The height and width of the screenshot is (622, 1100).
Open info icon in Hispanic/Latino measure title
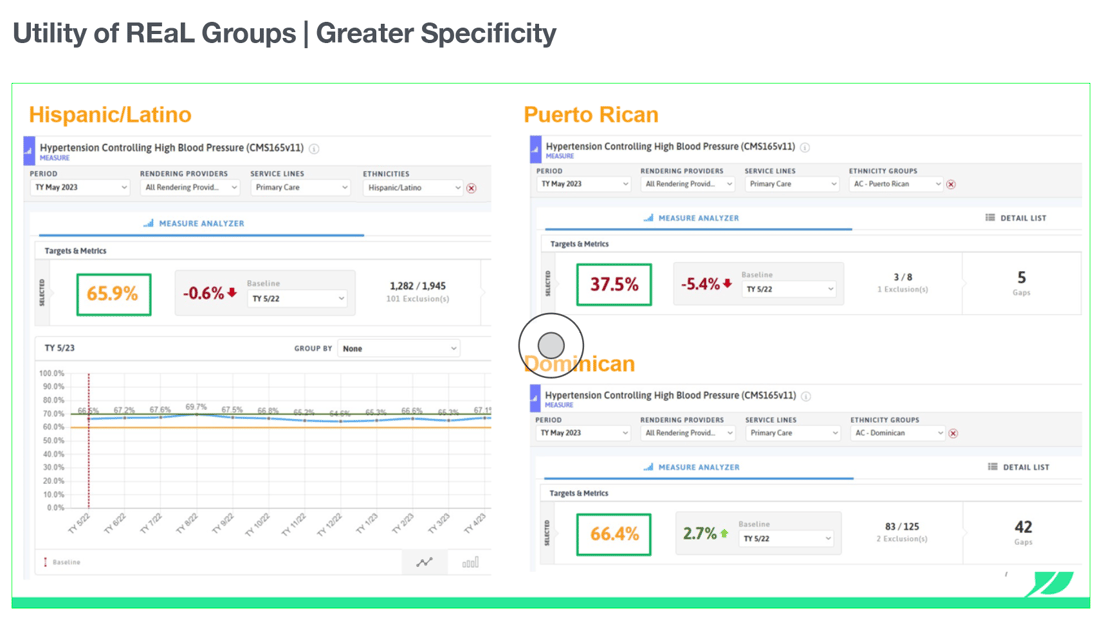pyautogui.click(x=314, y=149)
